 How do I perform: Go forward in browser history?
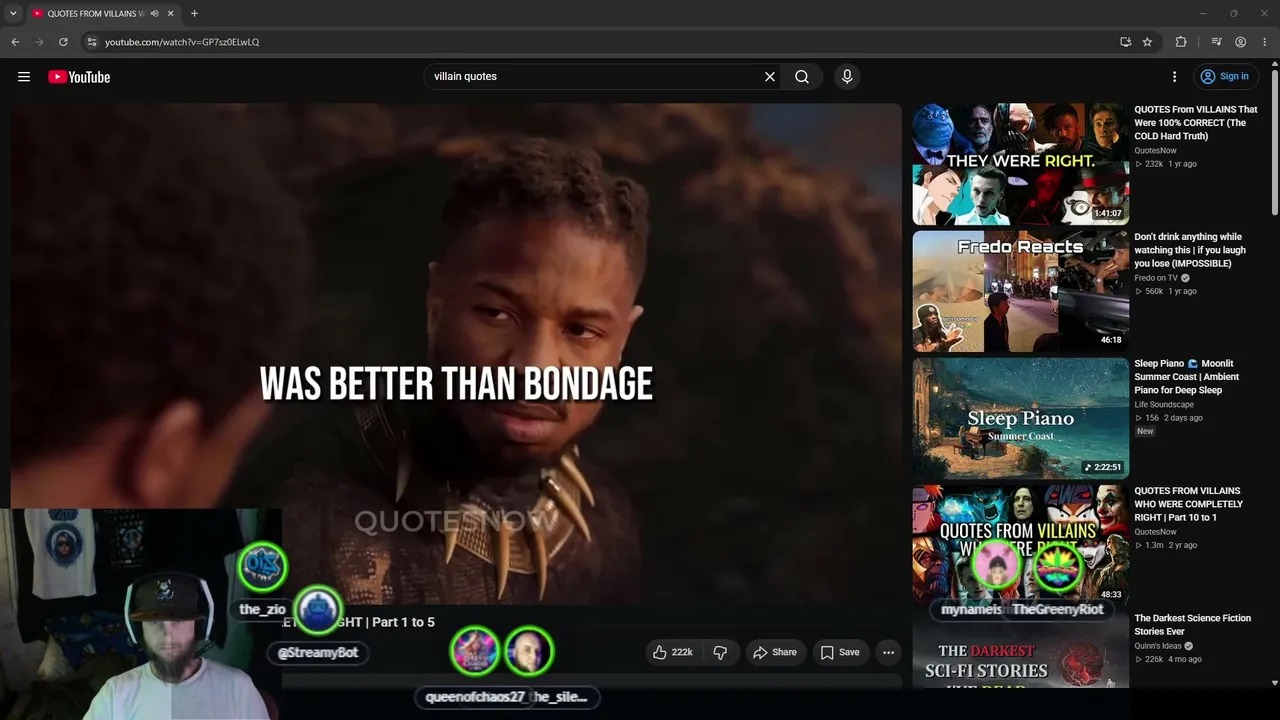pos(39,42)
